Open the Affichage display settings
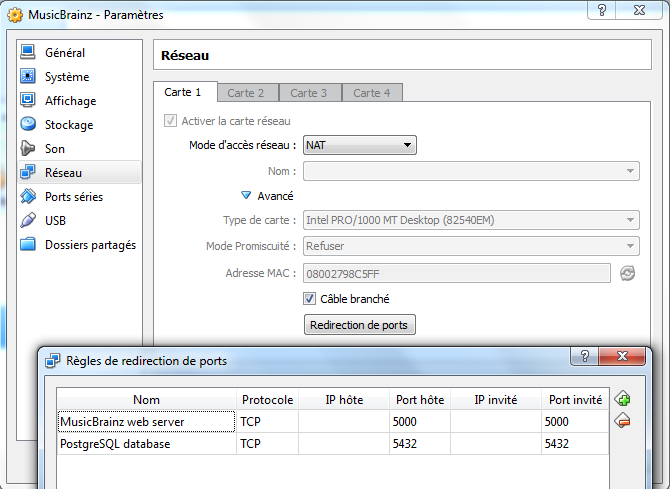Image resolution: width=670 pixels, height=489 pixels. pyautogui.click(x=70, y=101)
